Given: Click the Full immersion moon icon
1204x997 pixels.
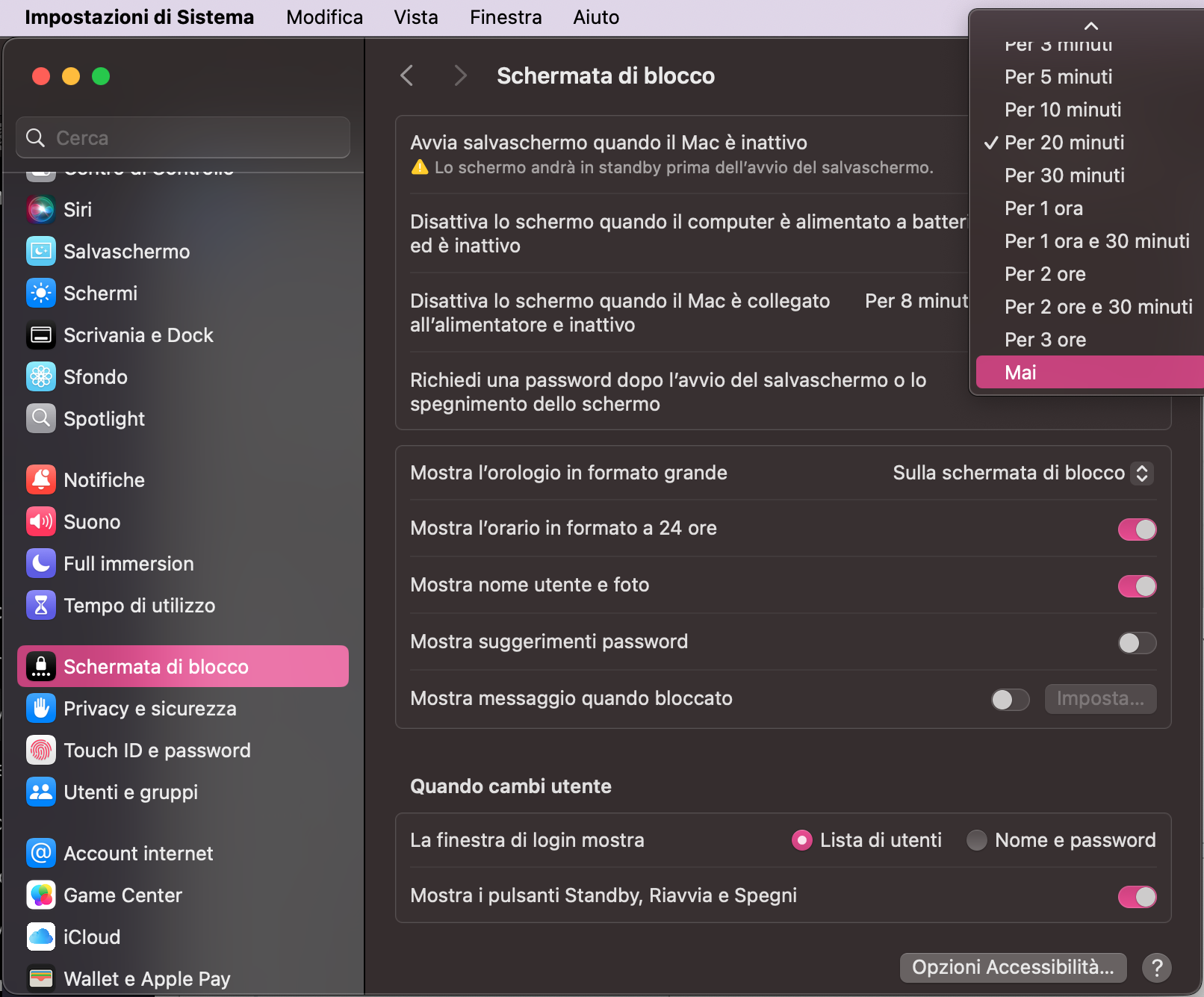Looking at the screenshot, I should click(41, 564).
